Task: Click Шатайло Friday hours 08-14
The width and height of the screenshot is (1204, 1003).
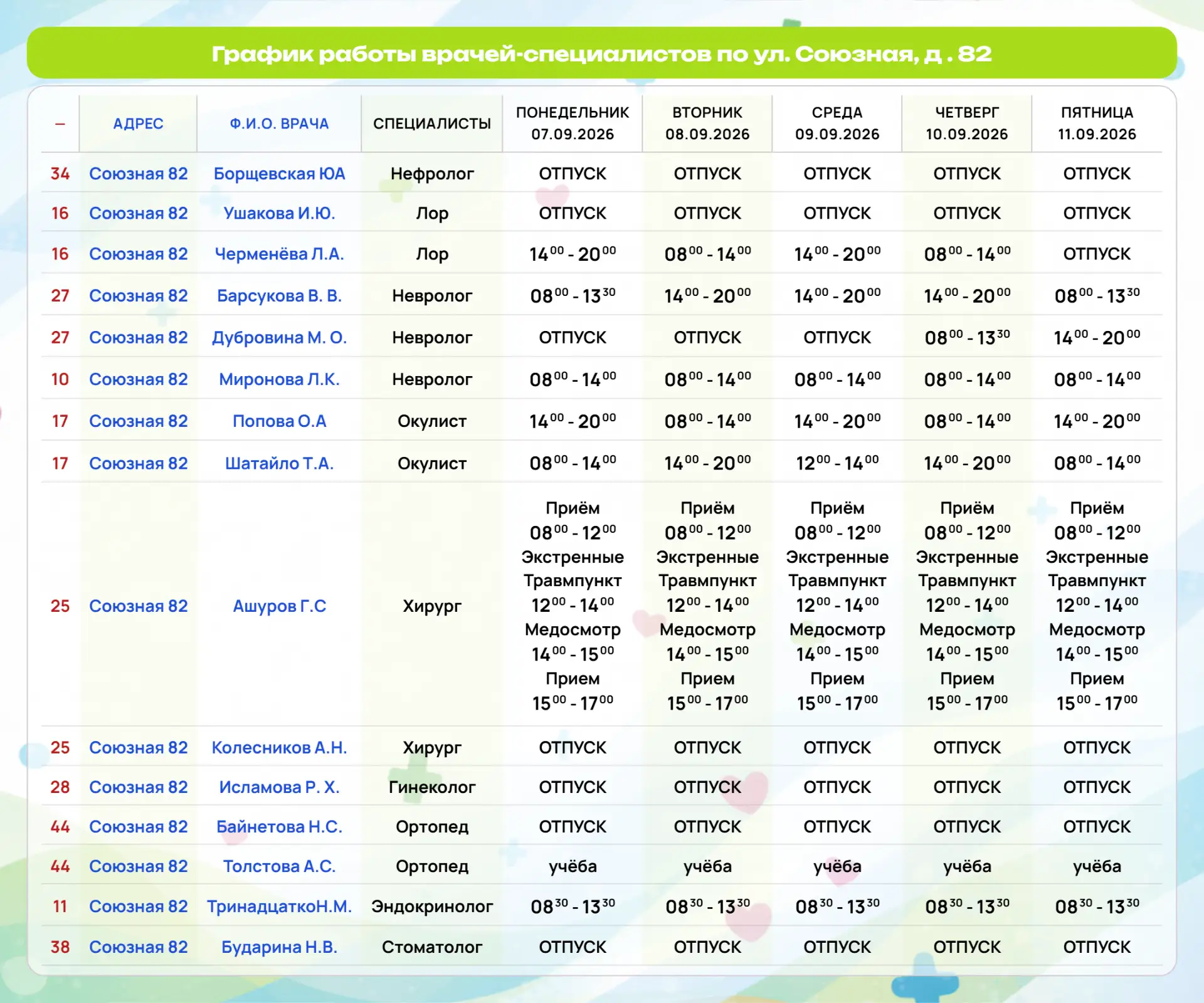Action: [x=1097, y=463]
